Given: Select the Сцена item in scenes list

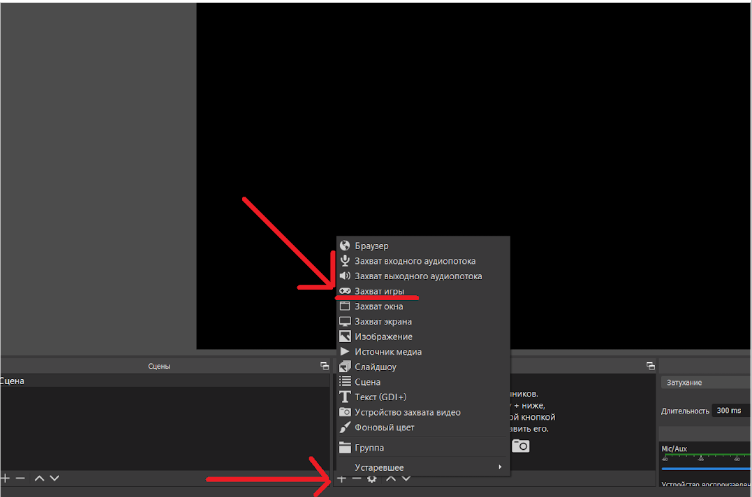Looking at the screenshot, I should tap(14, 381).
